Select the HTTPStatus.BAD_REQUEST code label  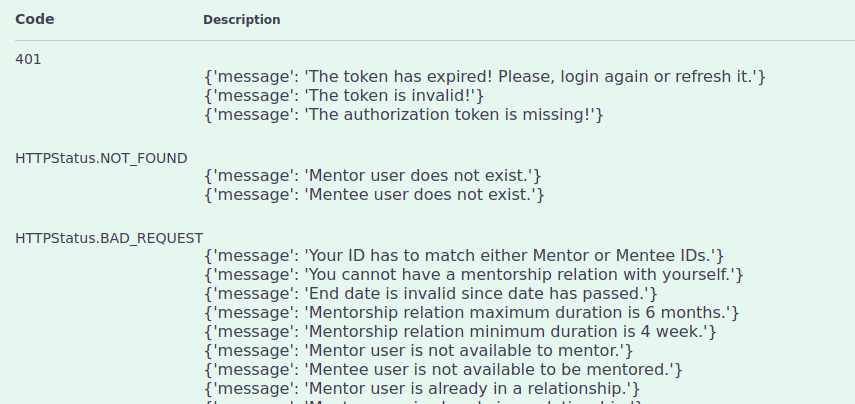[109, 238]
